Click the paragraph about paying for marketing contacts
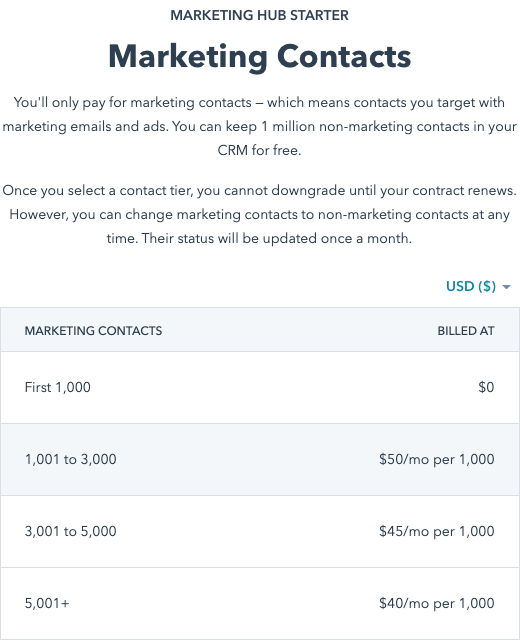 [260, 126]
